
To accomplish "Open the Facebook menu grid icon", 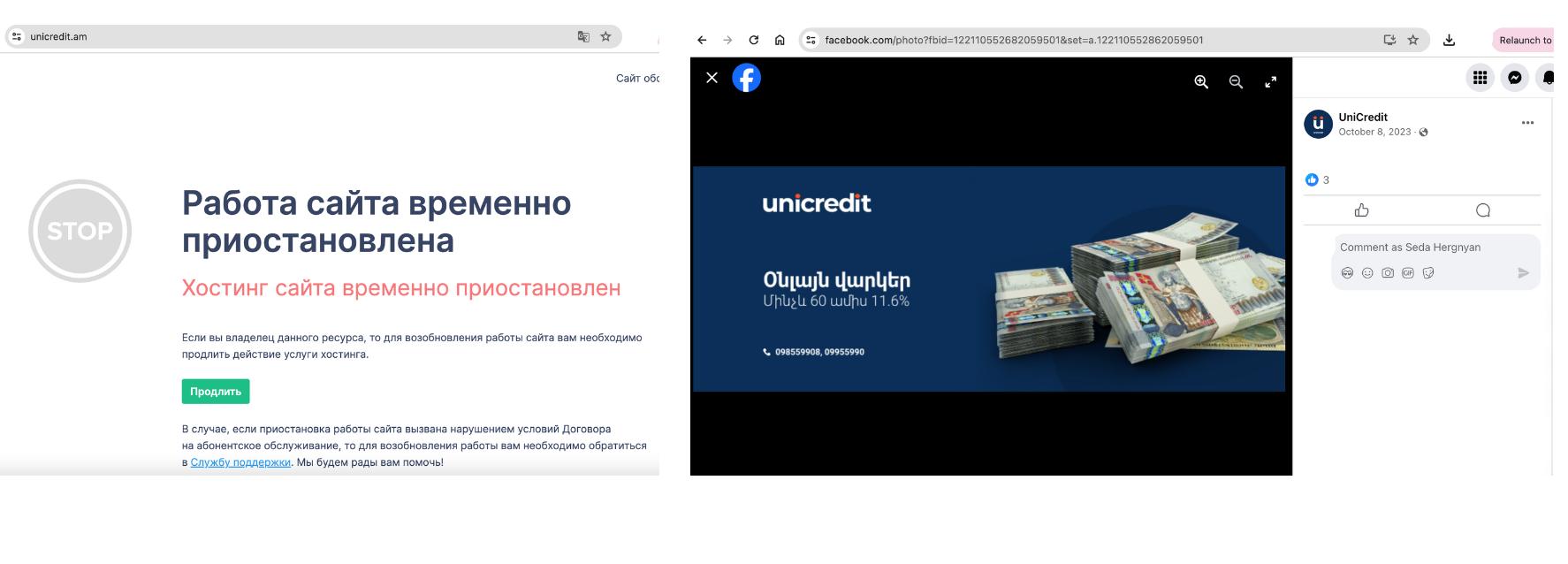I will click(x=1480, y=78).
